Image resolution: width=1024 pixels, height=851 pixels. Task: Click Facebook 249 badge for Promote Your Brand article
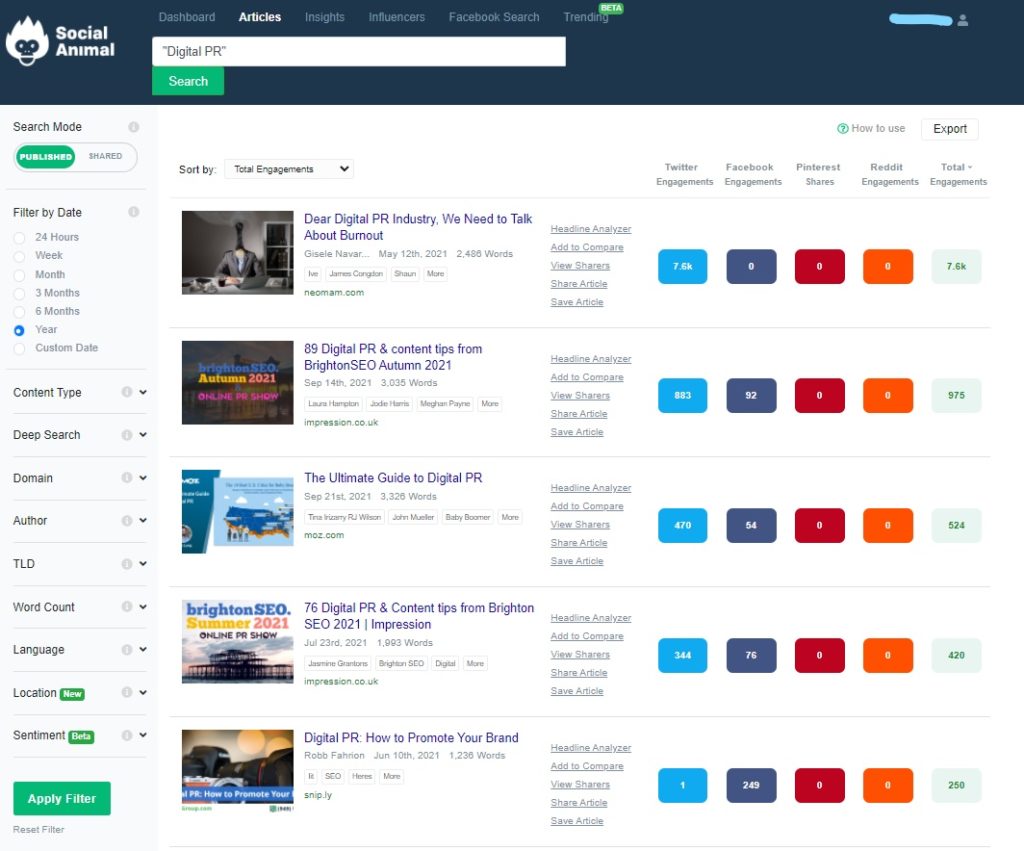[x=751, y=785]
